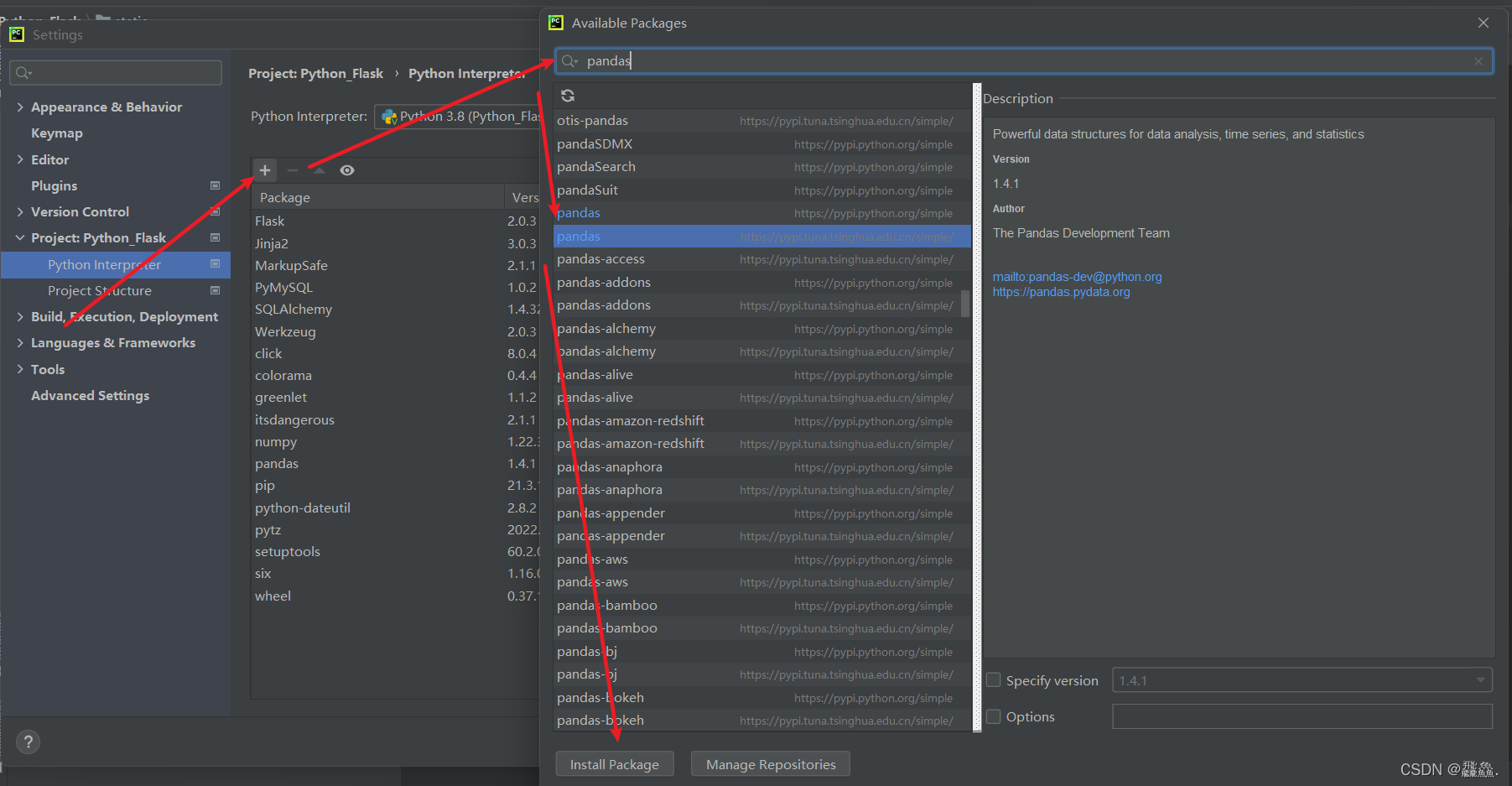Click the package list vertical scrollbar
Image resolution: width=1512 pixels, height=786 pixels.
tap(965, 304)
